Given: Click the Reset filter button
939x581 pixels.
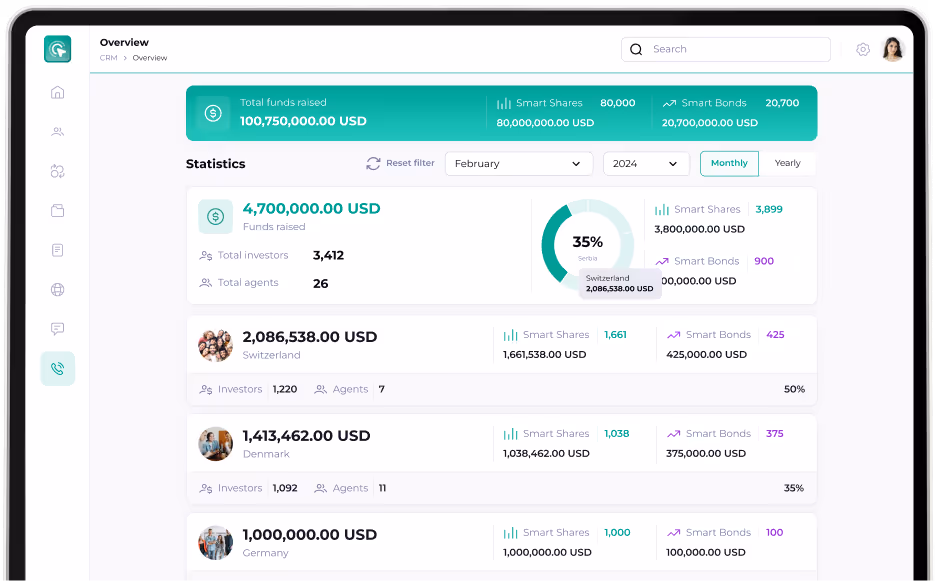Looking at the screenshot, I should [x=399, y=163].
